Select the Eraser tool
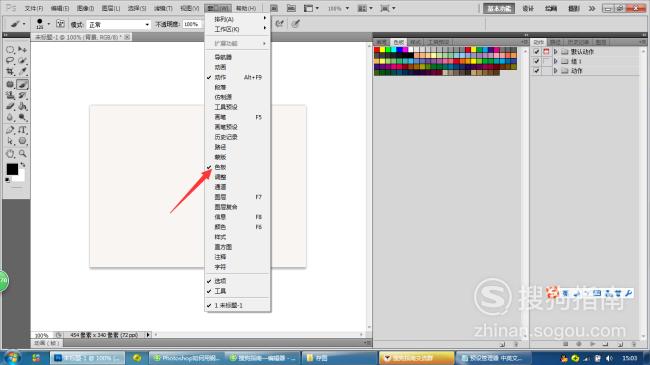This screenshot has height=365, width=650. tap(10, 106)
